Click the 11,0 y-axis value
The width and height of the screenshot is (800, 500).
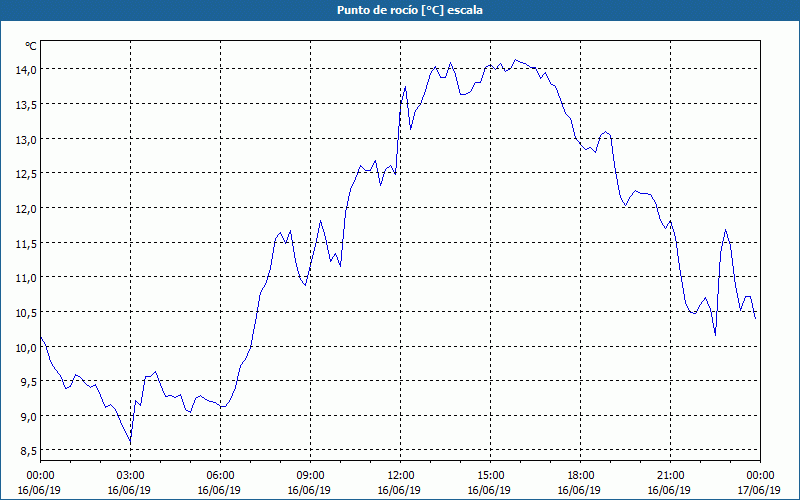click(26, 278)
